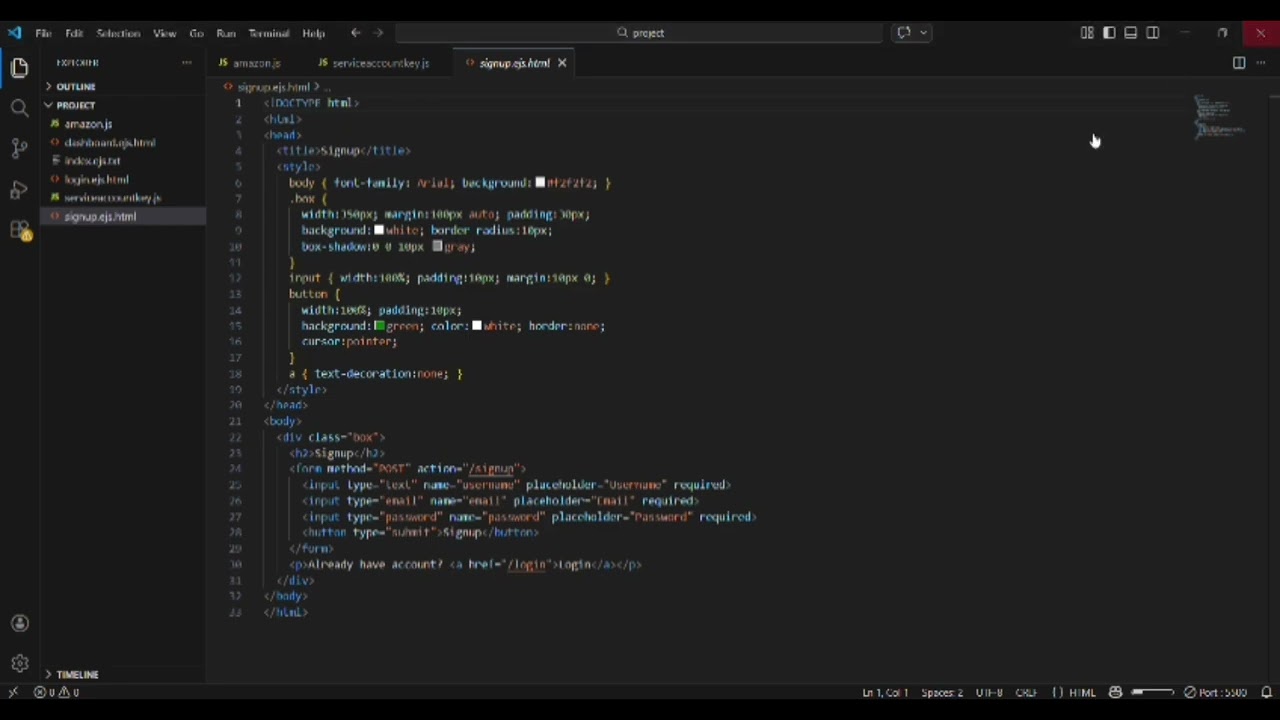Open the Copilot chat icon

[904, 33]
